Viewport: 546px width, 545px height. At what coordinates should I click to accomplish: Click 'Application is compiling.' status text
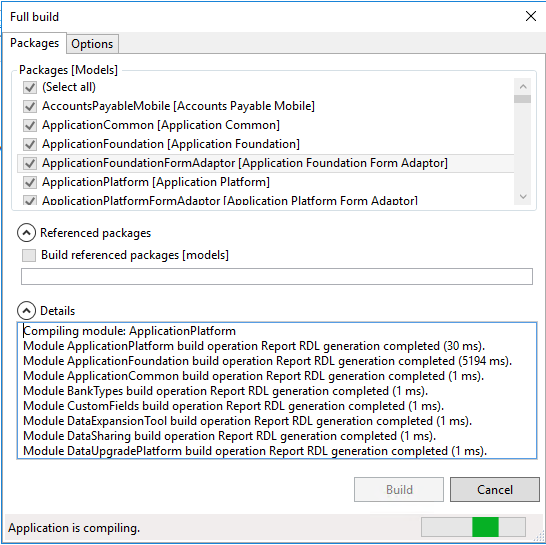(74, 528)
